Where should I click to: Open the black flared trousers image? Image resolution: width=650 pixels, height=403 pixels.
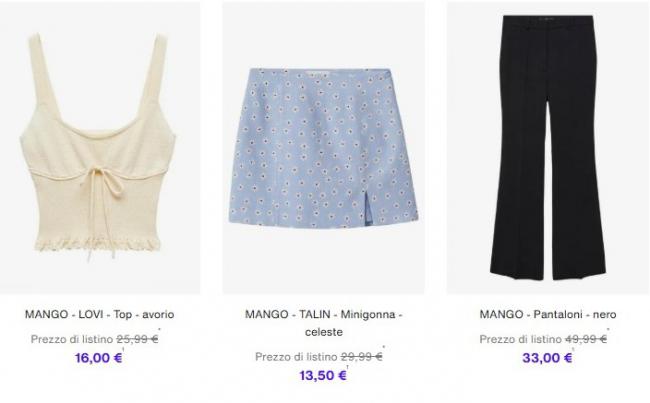point(548,148)
